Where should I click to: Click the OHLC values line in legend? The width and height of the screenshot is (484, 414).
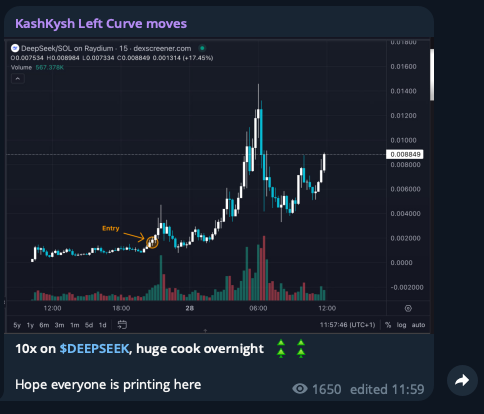click(x=112, y=58)
